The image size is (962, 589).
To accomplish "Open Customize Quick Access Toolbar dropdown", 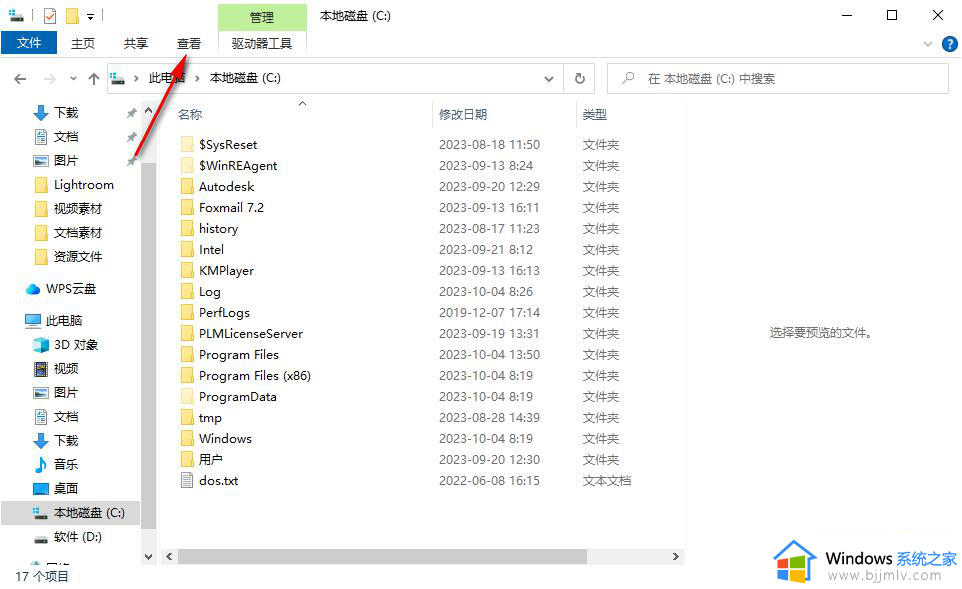I will tap(90, 17).
